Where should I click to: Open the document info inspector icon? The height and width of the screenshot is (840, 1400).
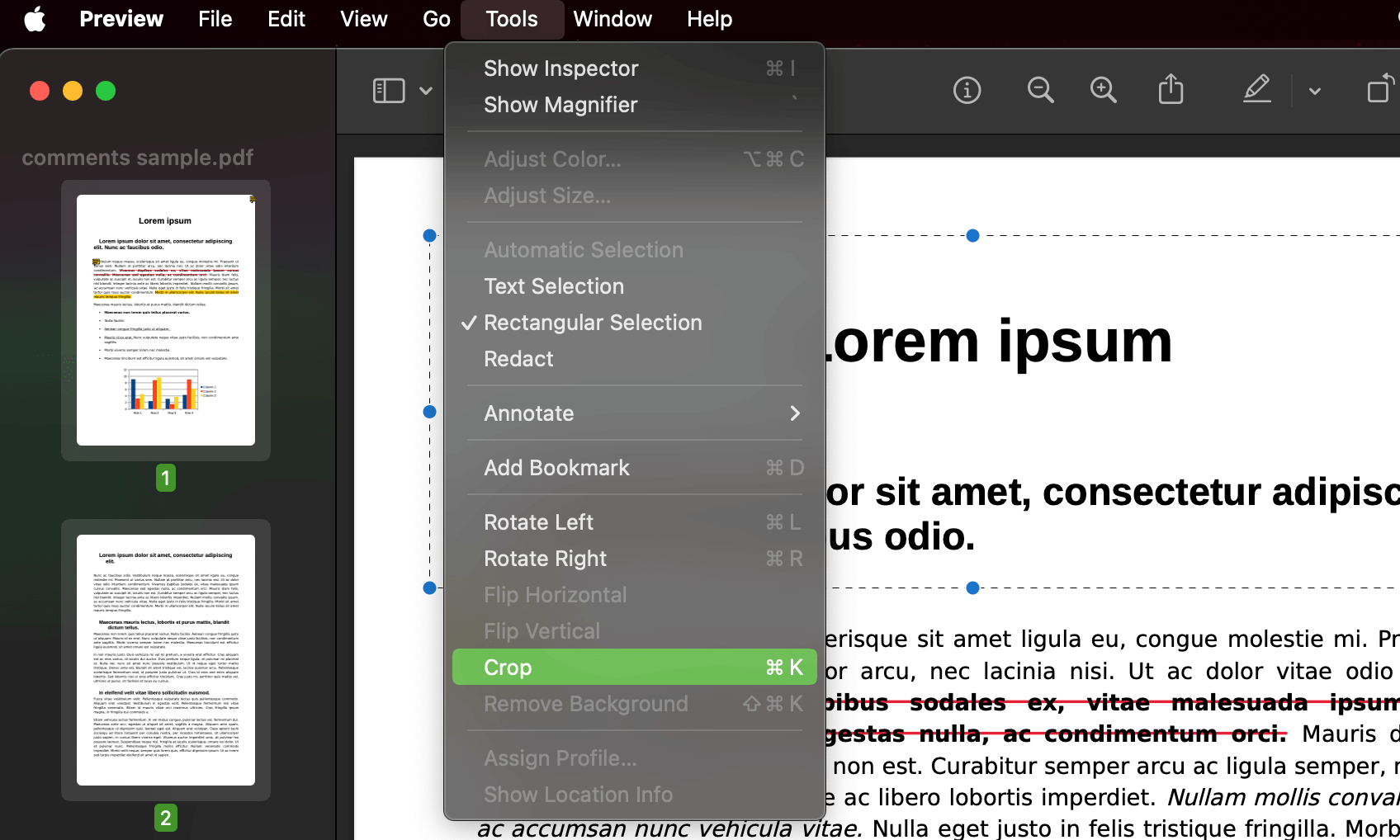(967, 90)
